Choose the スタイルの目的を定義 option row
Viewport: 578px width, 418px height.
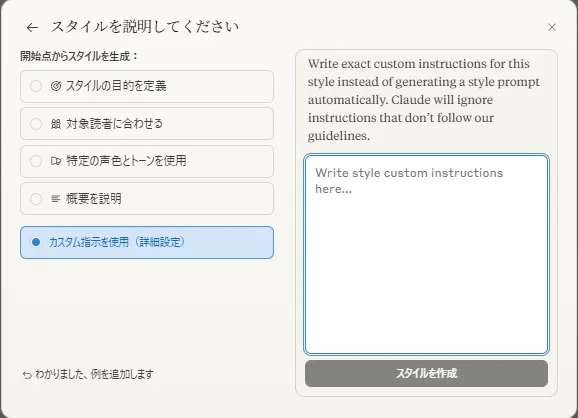(x=147, y=87)
